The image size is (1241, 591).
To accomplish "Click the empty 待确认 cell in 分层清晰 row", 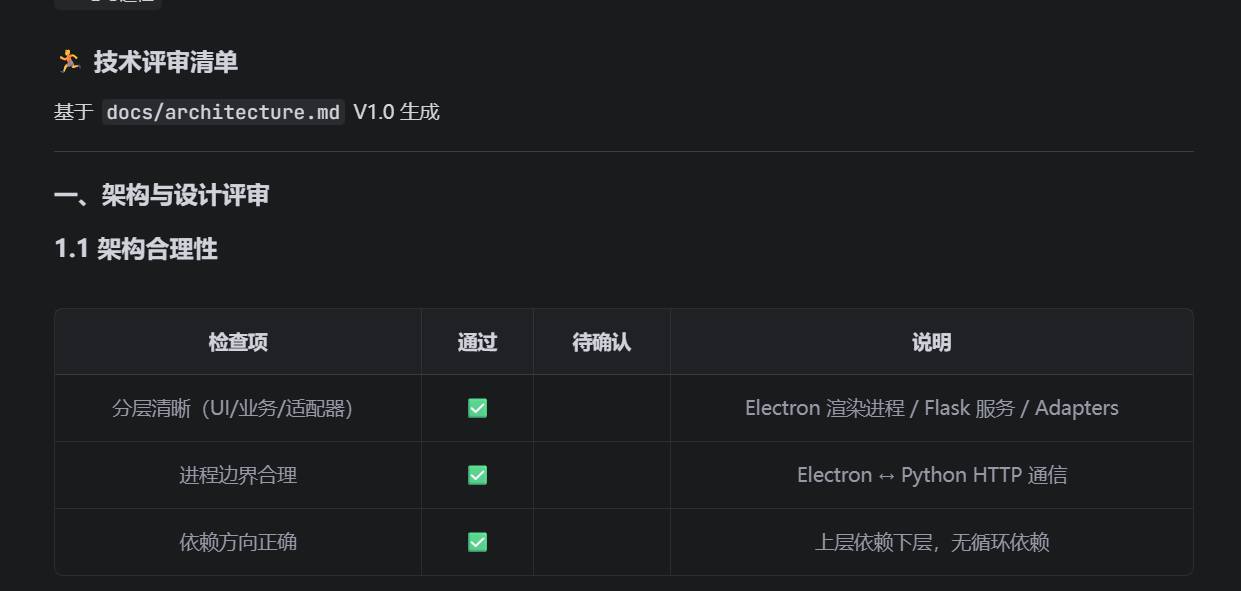I will [x=601, y=408].
